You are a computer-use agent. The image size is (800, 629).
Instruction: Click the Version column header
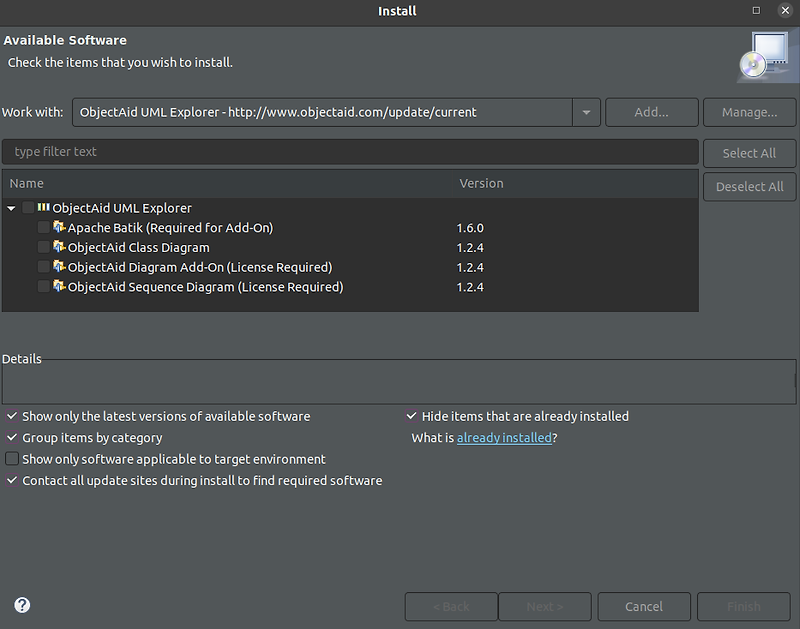576,184
